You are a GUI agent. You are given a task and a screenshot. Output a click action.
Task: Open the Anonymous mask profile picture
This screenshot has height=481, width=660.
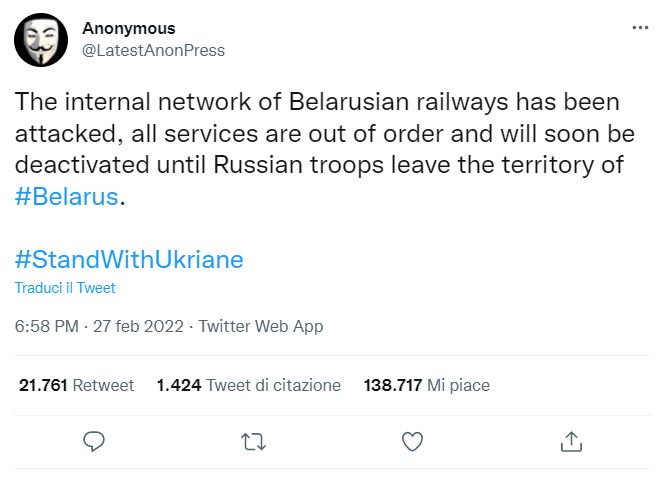[41, 39]
